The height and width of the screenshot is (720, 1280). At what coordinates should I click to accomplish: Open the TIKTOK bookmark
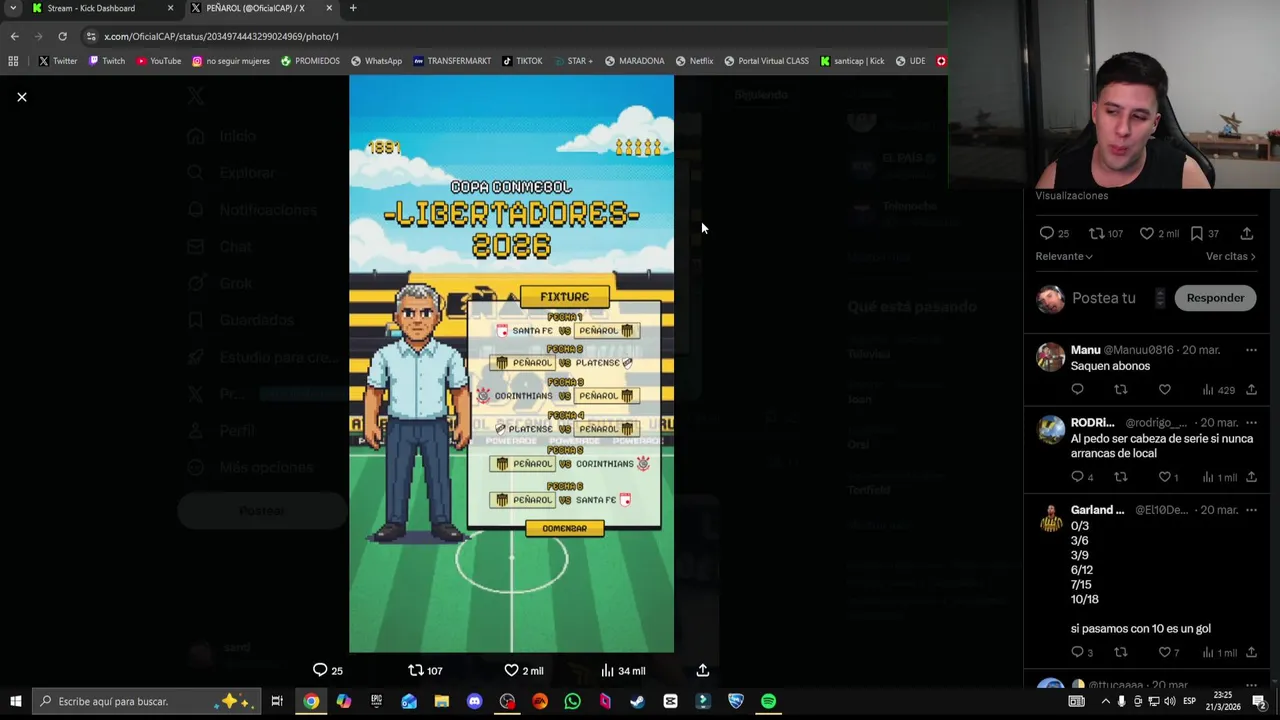tap(522, 61)
